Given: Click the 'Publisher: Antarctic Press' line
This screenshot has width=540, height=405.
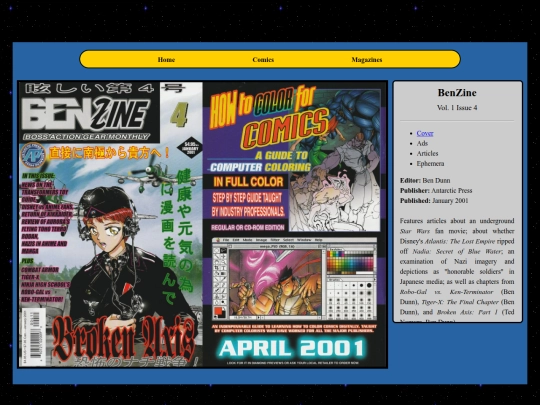Looking at the screenshot, I should click(436, 190).
